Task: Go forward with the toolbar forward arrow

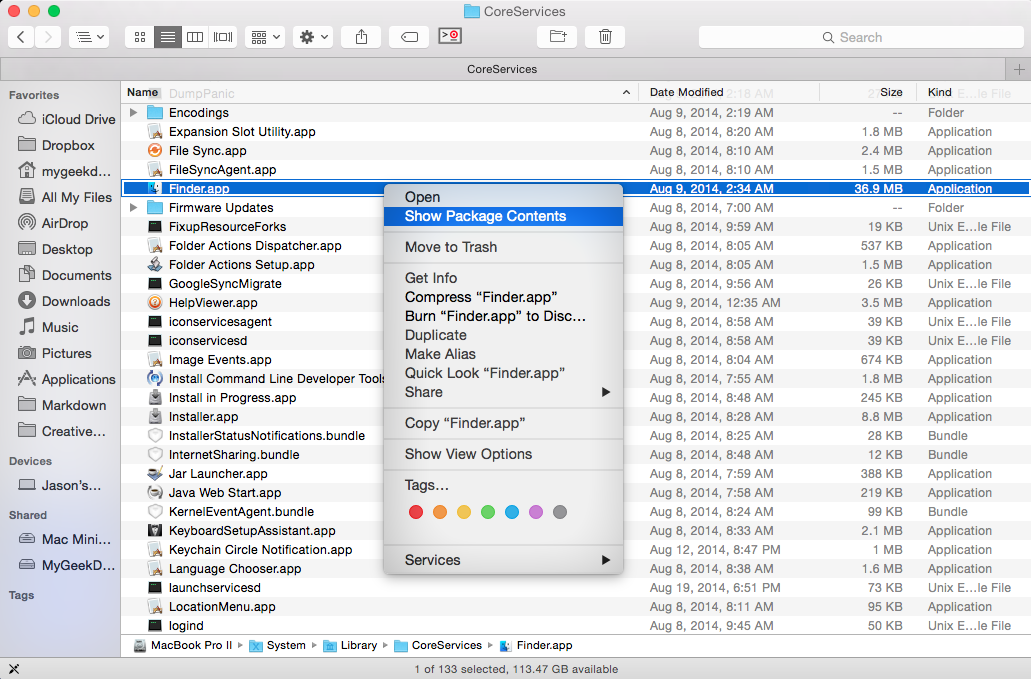Action: point(48,37)
